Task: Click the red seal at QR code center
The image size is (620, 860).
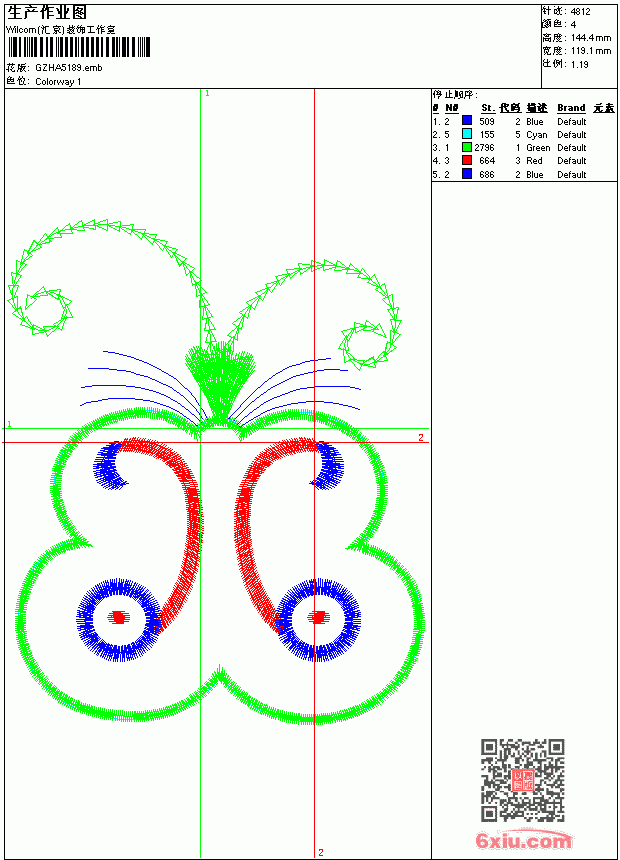Action: (x=523, y=780)
